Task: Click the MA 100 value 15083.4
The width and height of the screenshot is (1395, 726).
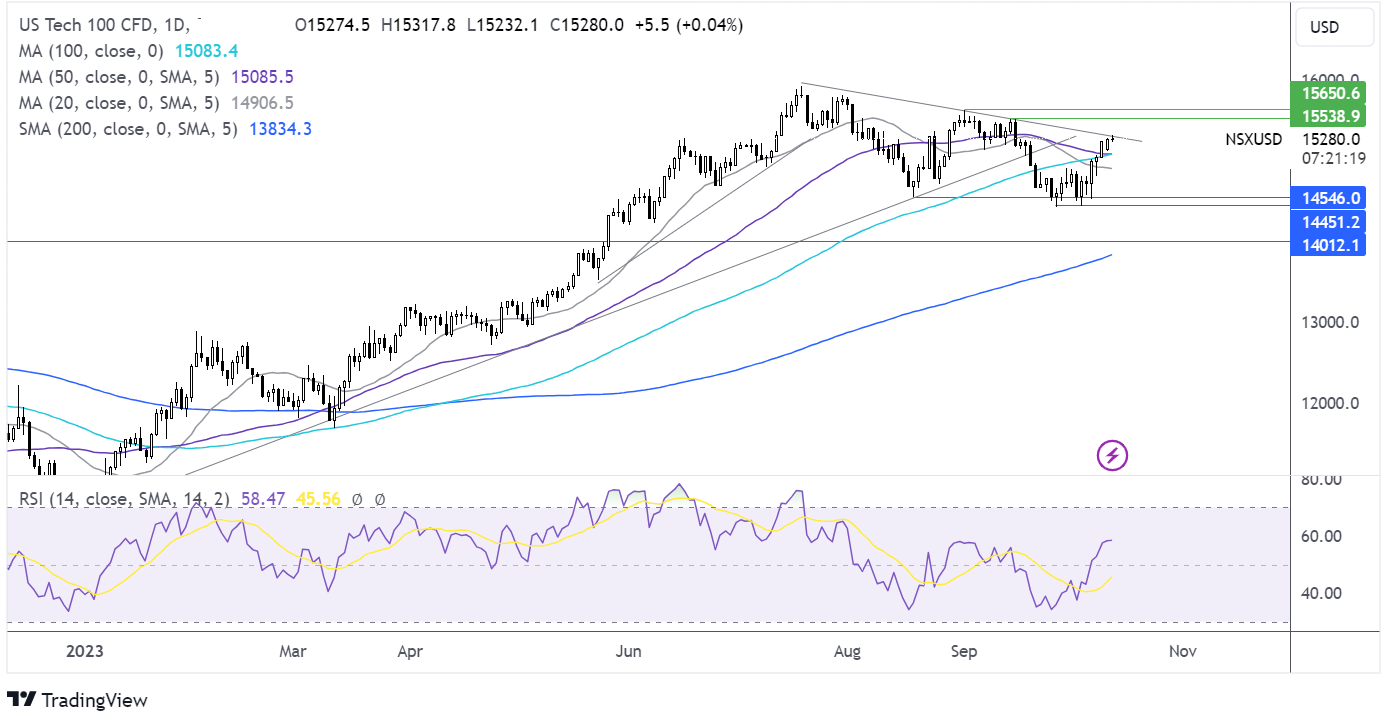Action: 205,50
